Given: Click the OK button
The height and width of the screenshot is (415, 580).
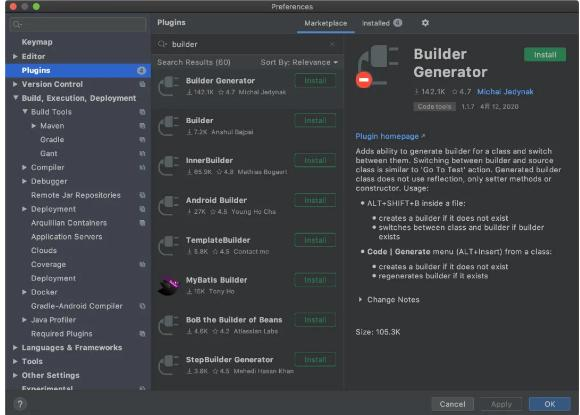Looking at the screenshot, I should 550,404.
